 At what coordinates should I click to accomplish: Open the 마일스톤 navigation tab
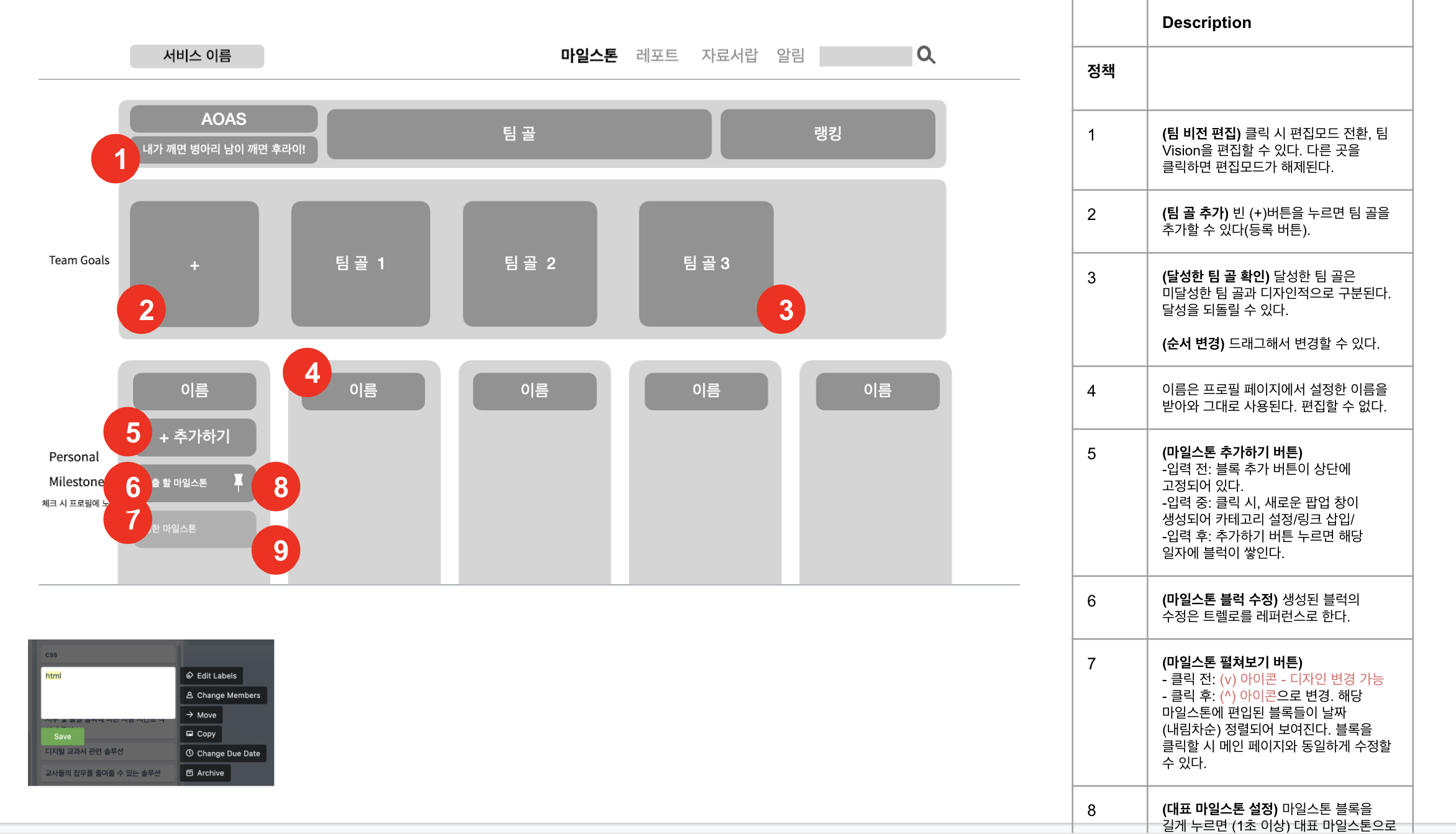[588, 55]
